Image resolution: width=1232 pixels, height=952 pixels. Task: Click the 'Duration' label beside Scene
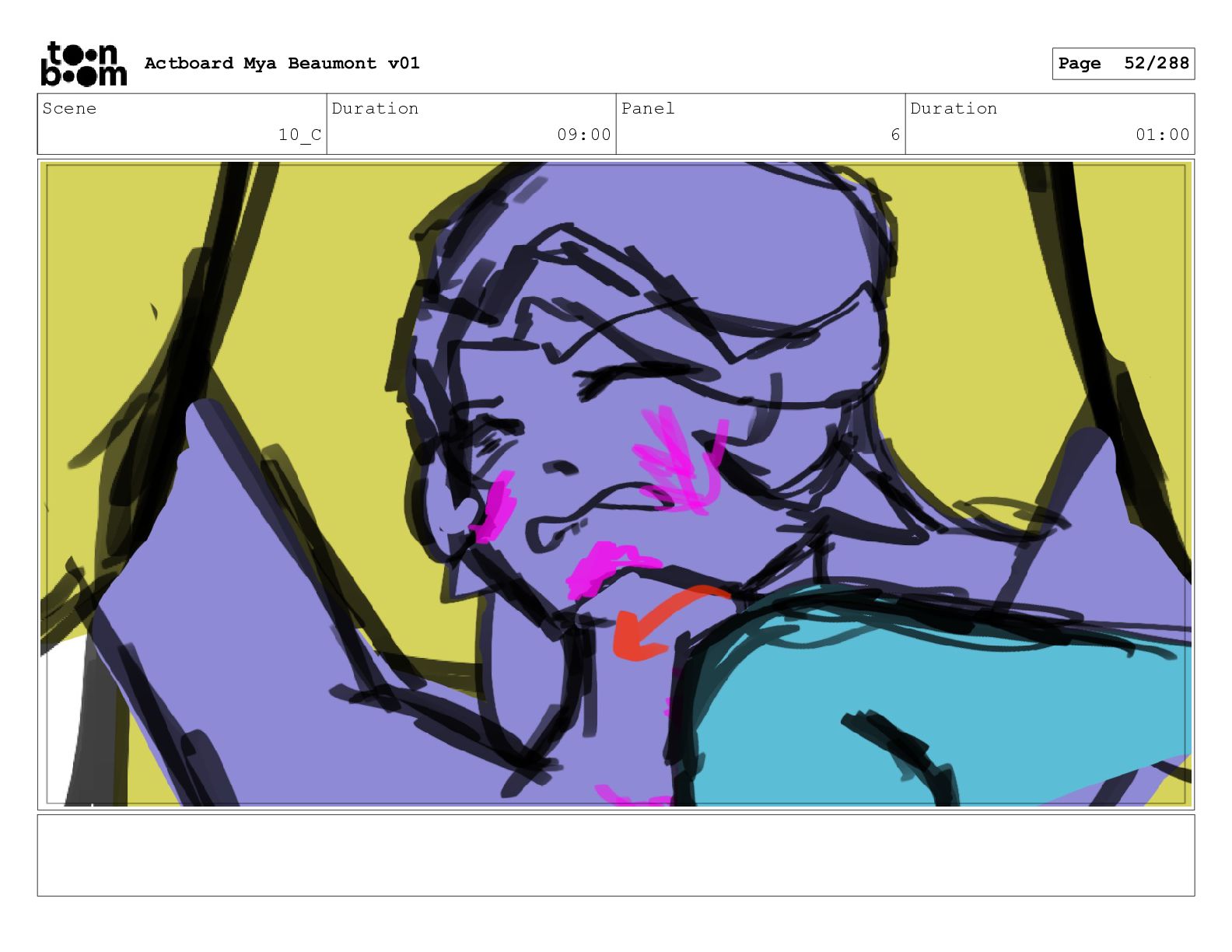click(x=375, y=109)
